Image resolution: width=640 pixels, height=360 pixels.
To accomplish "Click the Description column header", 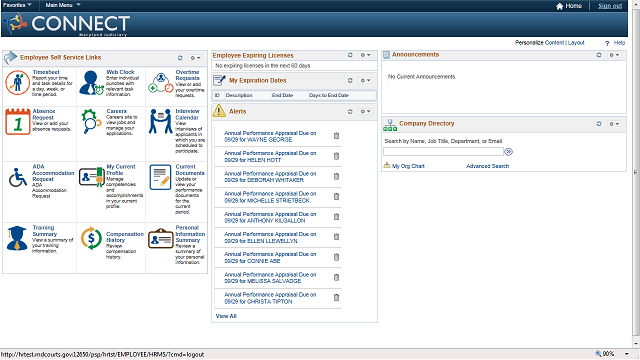I will (239, 95).
